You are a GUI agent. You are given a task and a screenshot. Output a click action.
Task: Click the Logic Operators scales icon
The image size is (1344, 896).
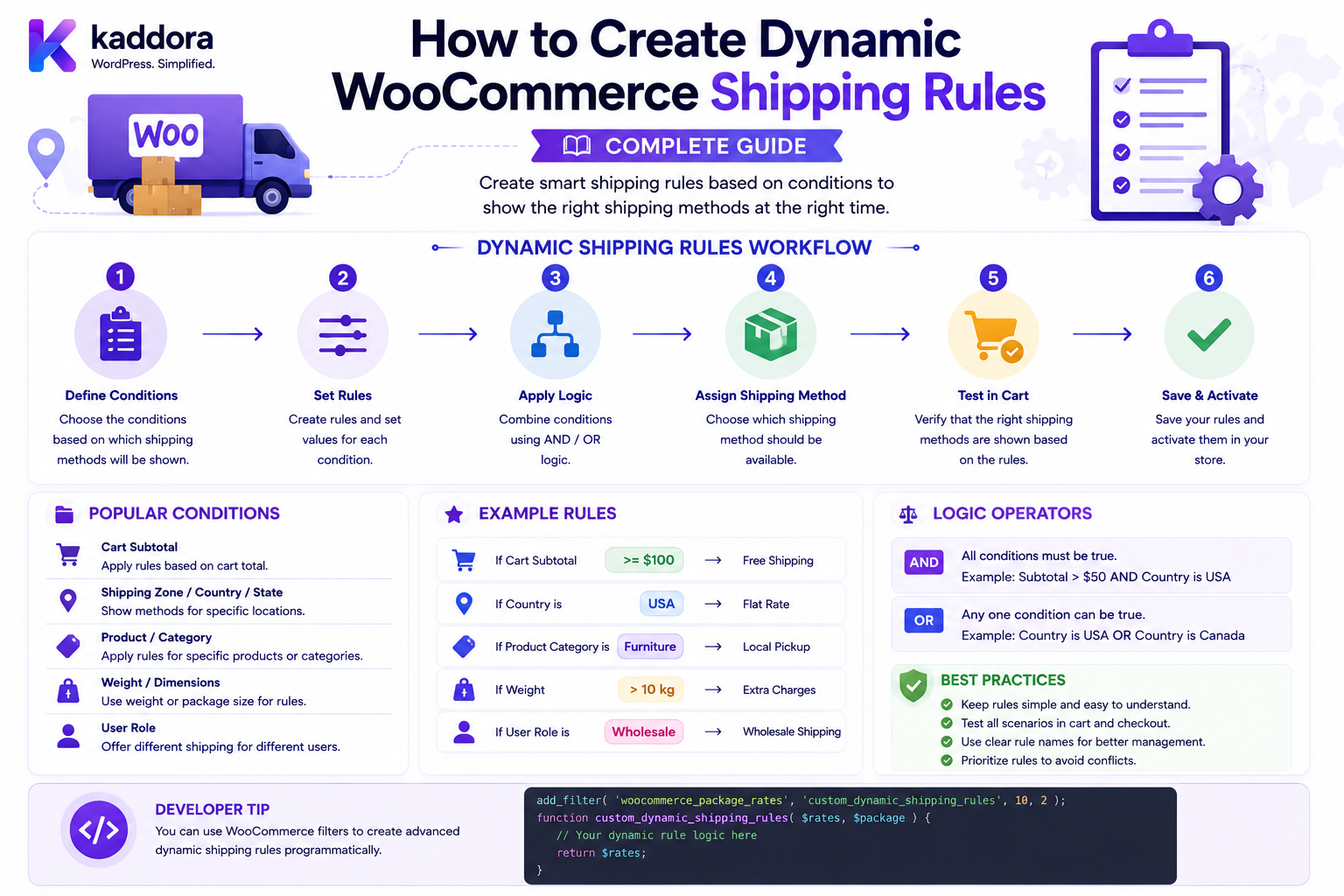(x=908, y=514)
